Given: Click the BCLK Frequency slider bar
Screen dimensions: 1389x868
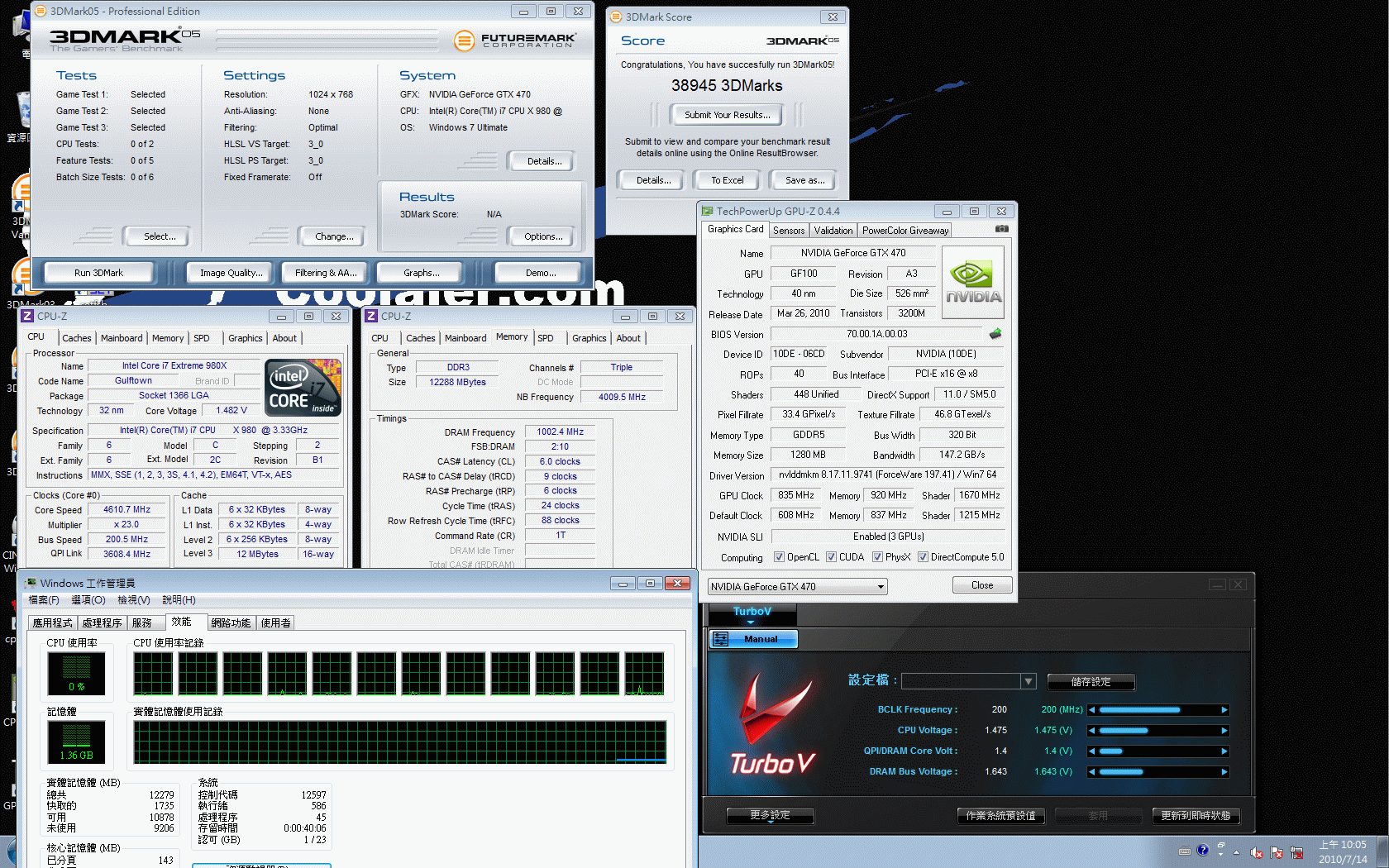Looking at the screenshot, I should click(x=1158, y=710).
